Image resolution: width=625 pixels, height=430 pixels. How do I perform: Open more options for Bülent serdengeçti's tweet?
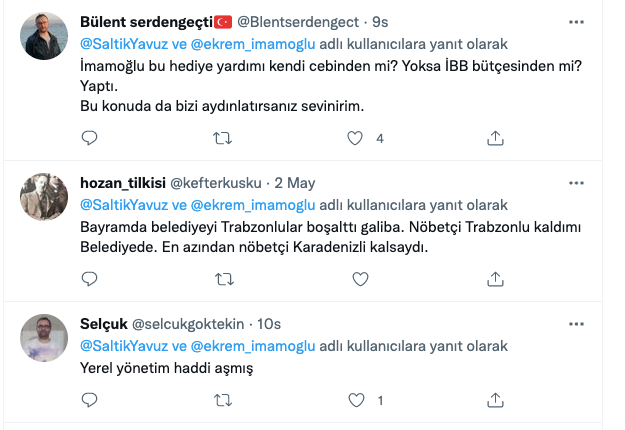576,22
